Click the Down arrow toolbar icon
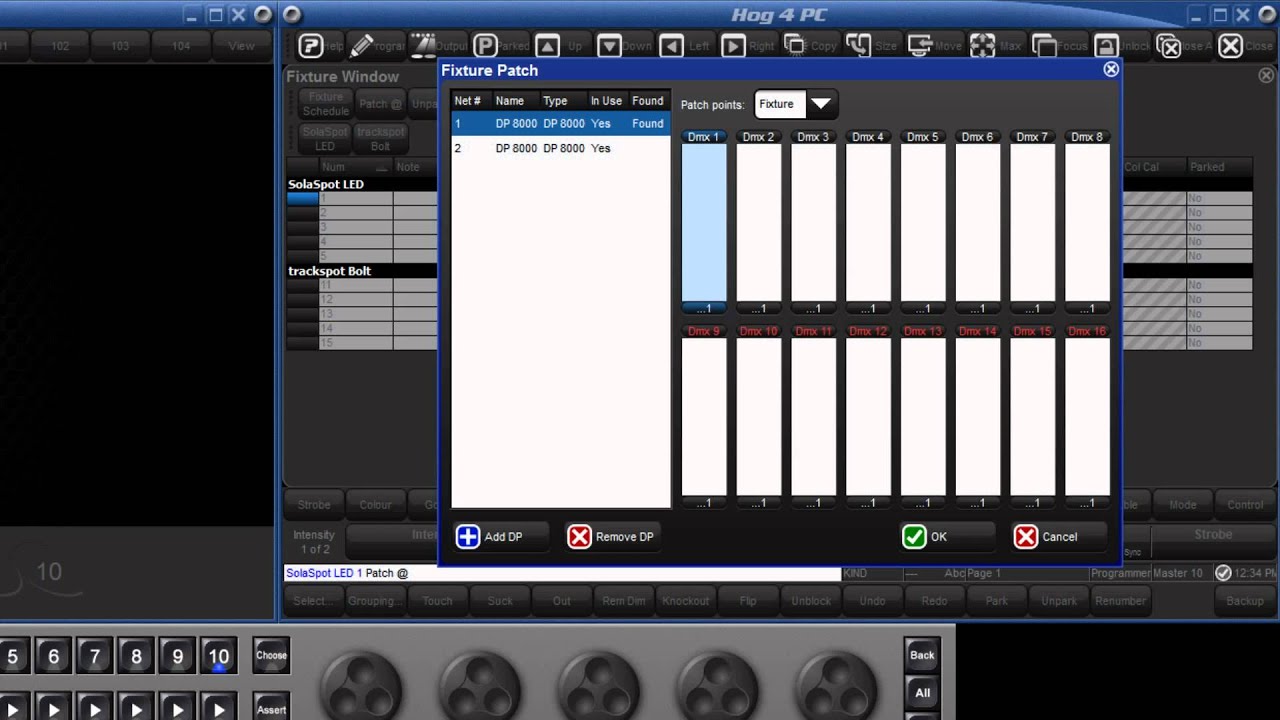Image resolution: width=1280 pixels, height=720 pixels. (609, 46)
